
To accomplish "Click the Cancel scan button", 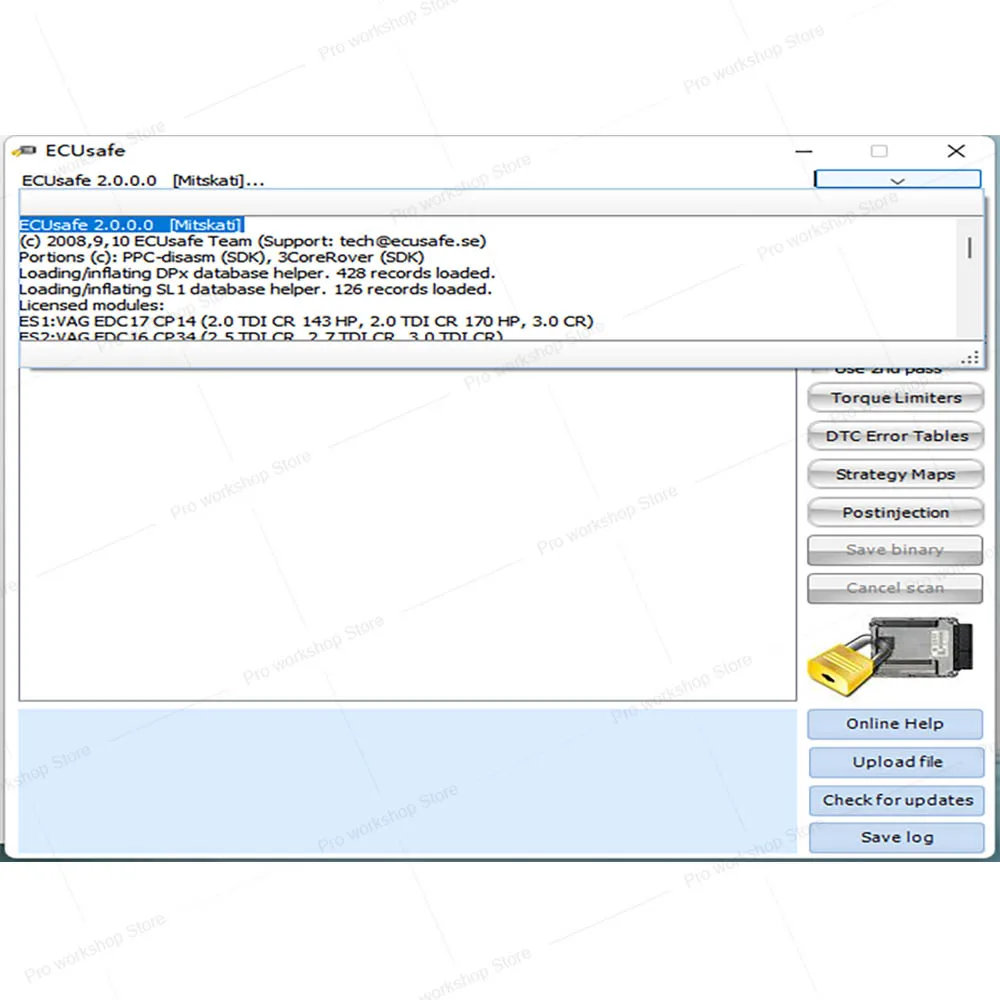I will pyautogui.click(x=895, y=588).
